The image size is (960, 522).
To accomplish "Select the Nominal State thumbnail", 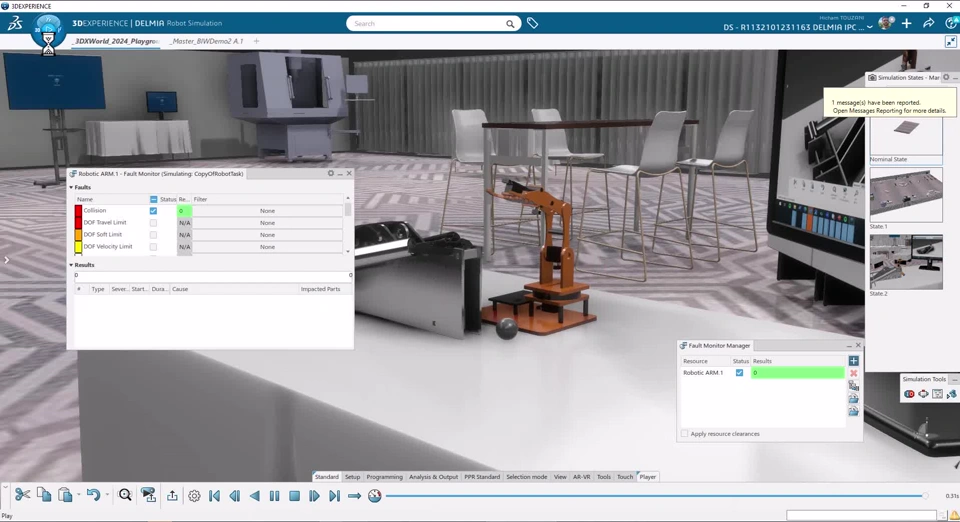I will point(906,137).
